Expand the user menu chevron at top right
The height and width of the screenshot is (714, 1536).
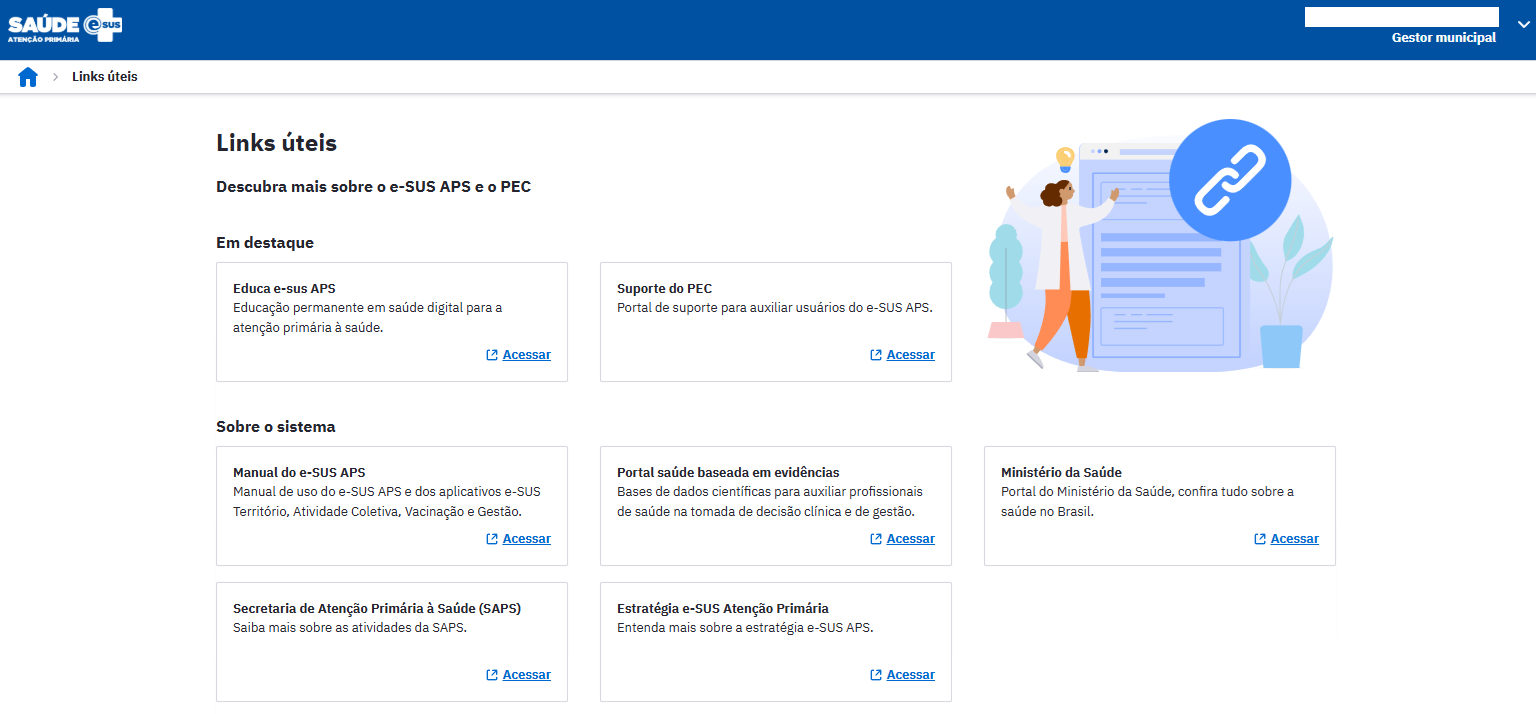[1523, 27]
